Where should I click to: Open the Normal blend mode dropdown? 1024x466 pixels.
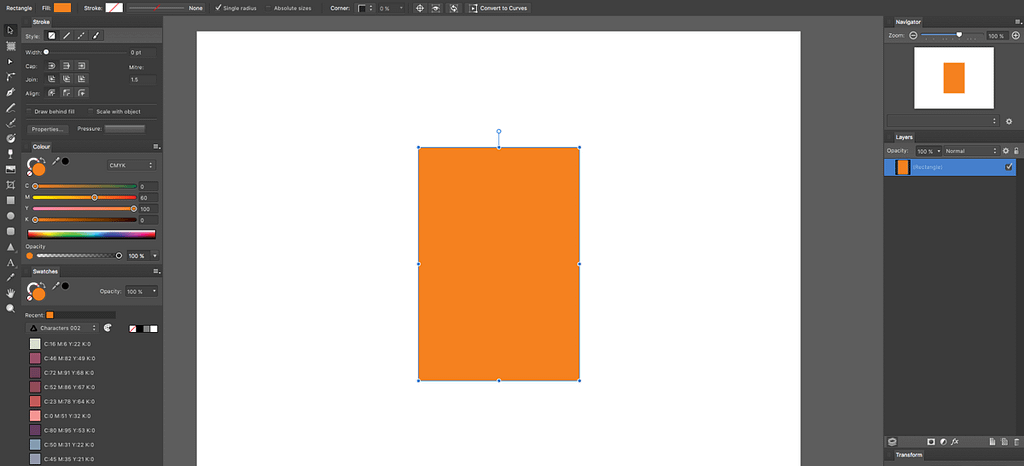[970, 151]
